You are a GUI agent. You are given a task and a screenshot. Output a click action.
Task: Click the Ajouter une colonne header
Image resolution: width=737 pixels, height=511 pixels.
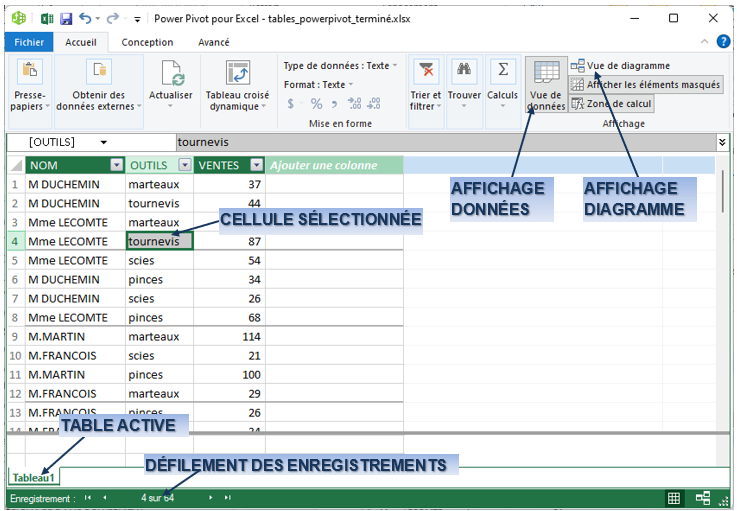click(334, 165)
